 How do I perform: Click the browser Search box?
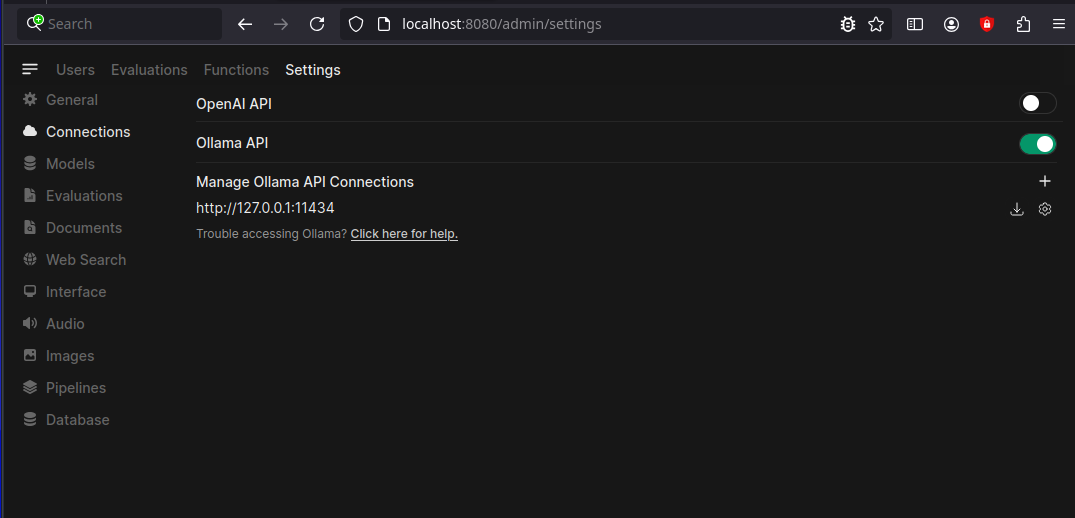coord(119,24)
